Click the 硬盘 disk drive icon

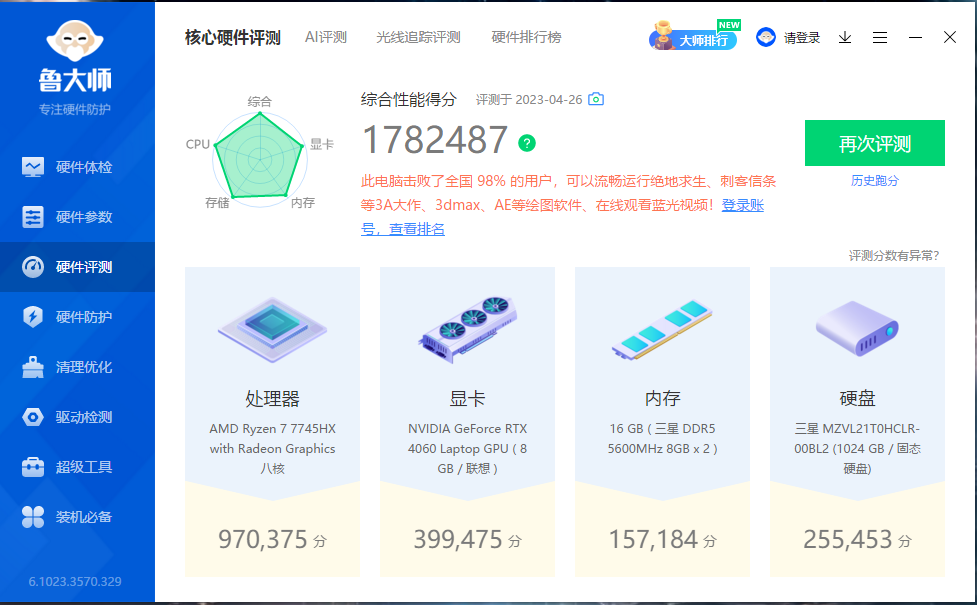tap(857, 329)
